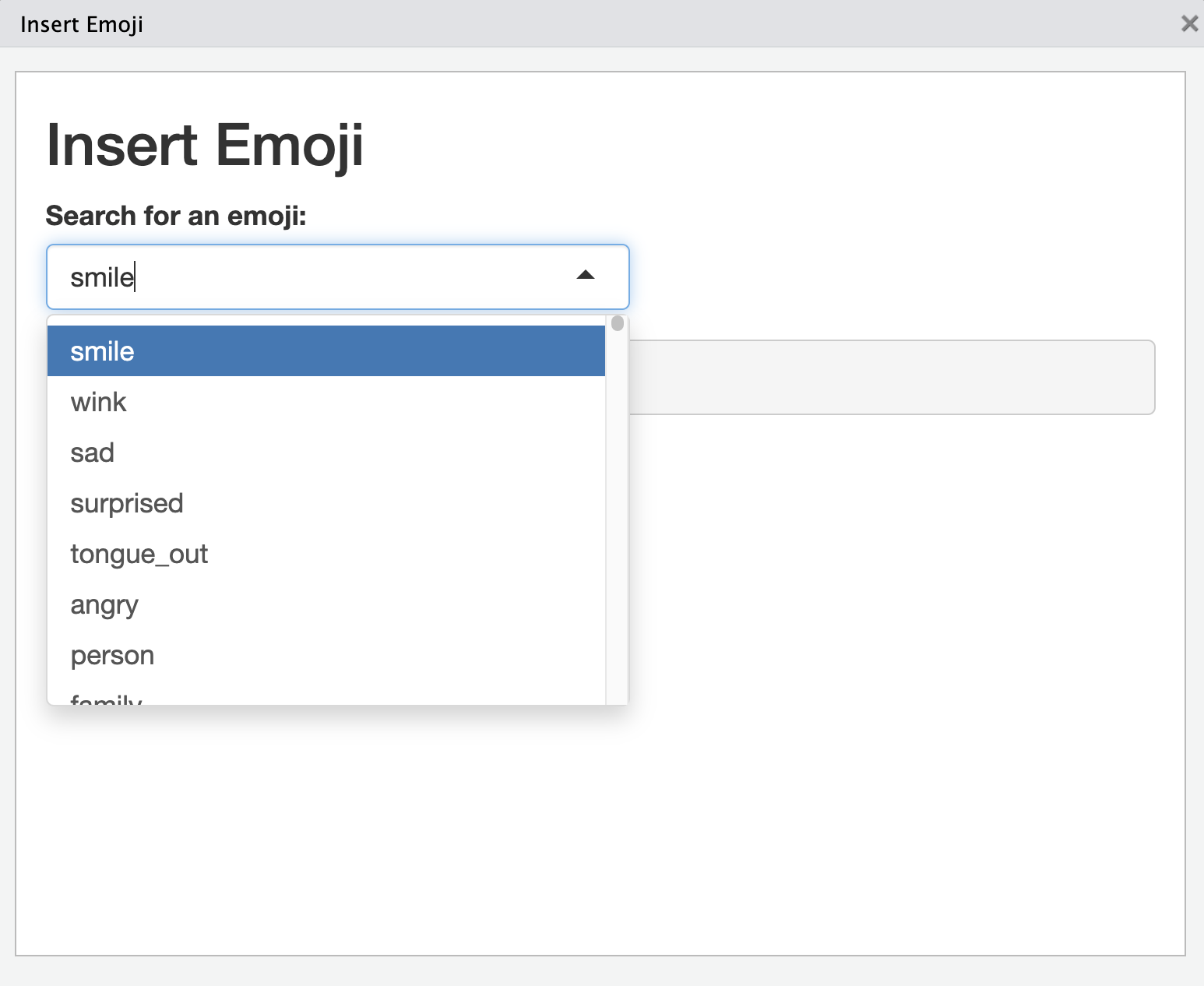Click the emoji search field containing 'smile'
This screenshot has height=986, width=1204.
click(312, 277)
